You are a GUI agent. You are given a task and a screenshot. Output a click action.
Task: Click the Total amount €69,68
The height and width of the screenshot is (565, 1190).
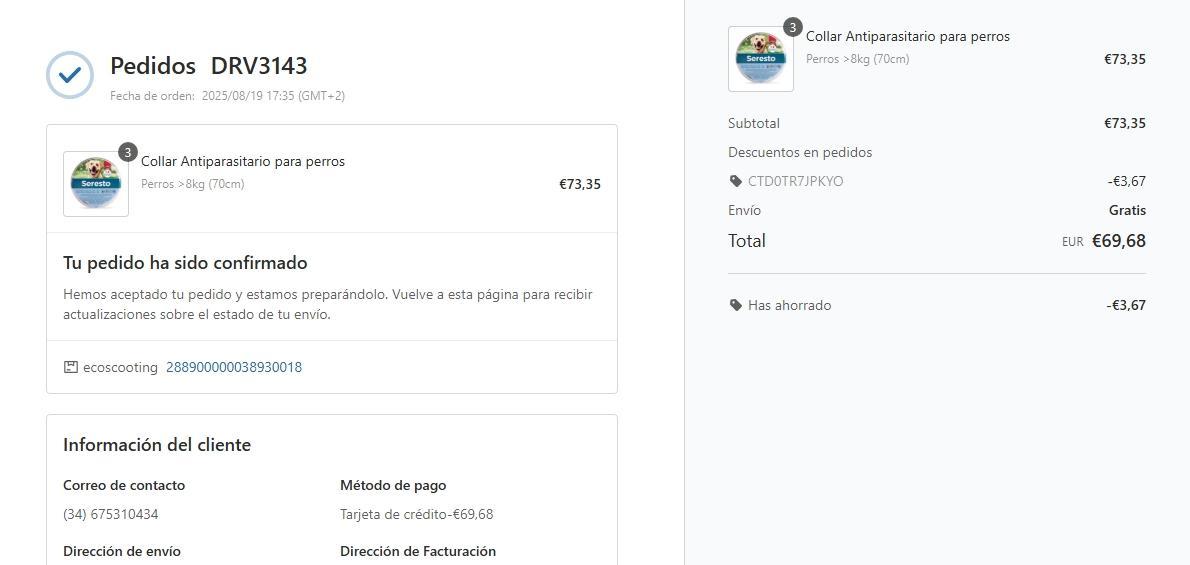tap(1118, 241)
